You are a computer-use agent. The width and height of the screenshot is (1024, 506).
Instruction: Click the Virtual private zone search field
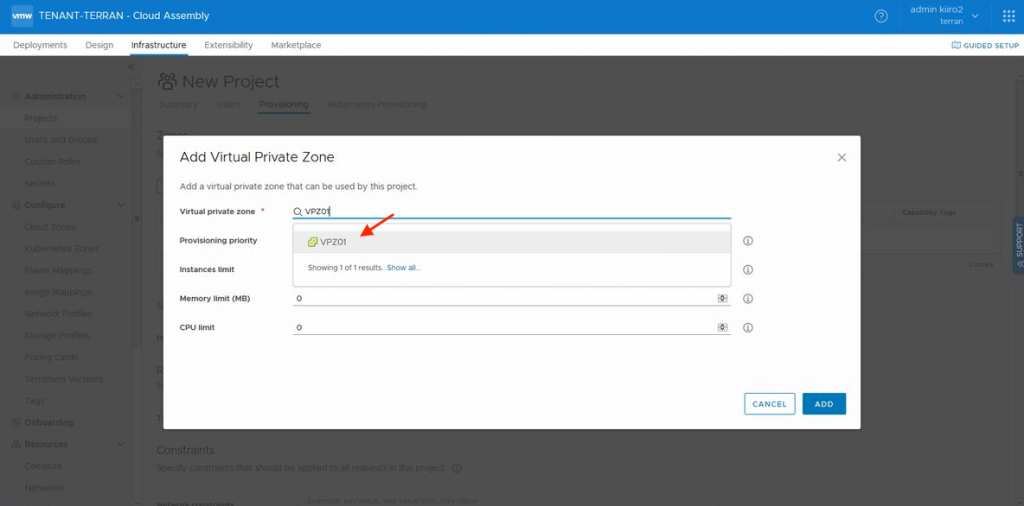click(511, 211)
